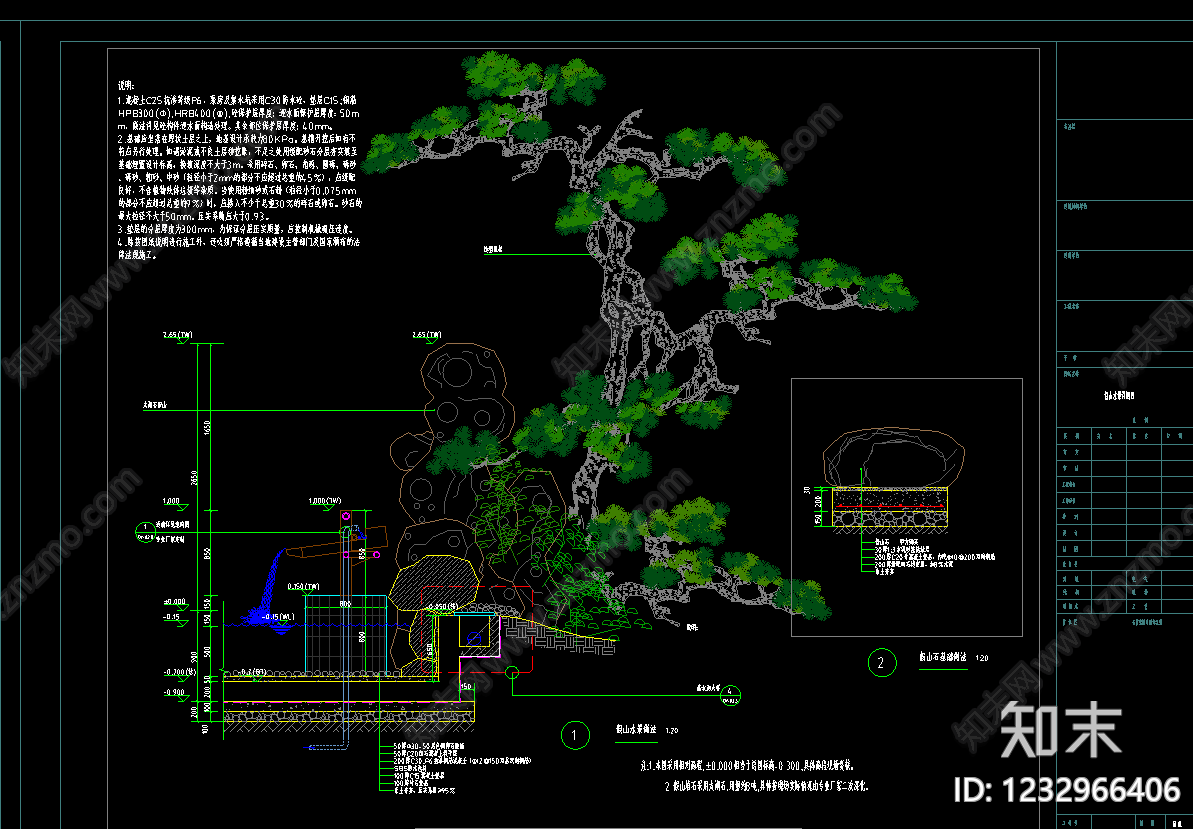Select the "1.000(TW)" elevation label
The image size is (1193, 829).
click(325, 501)
